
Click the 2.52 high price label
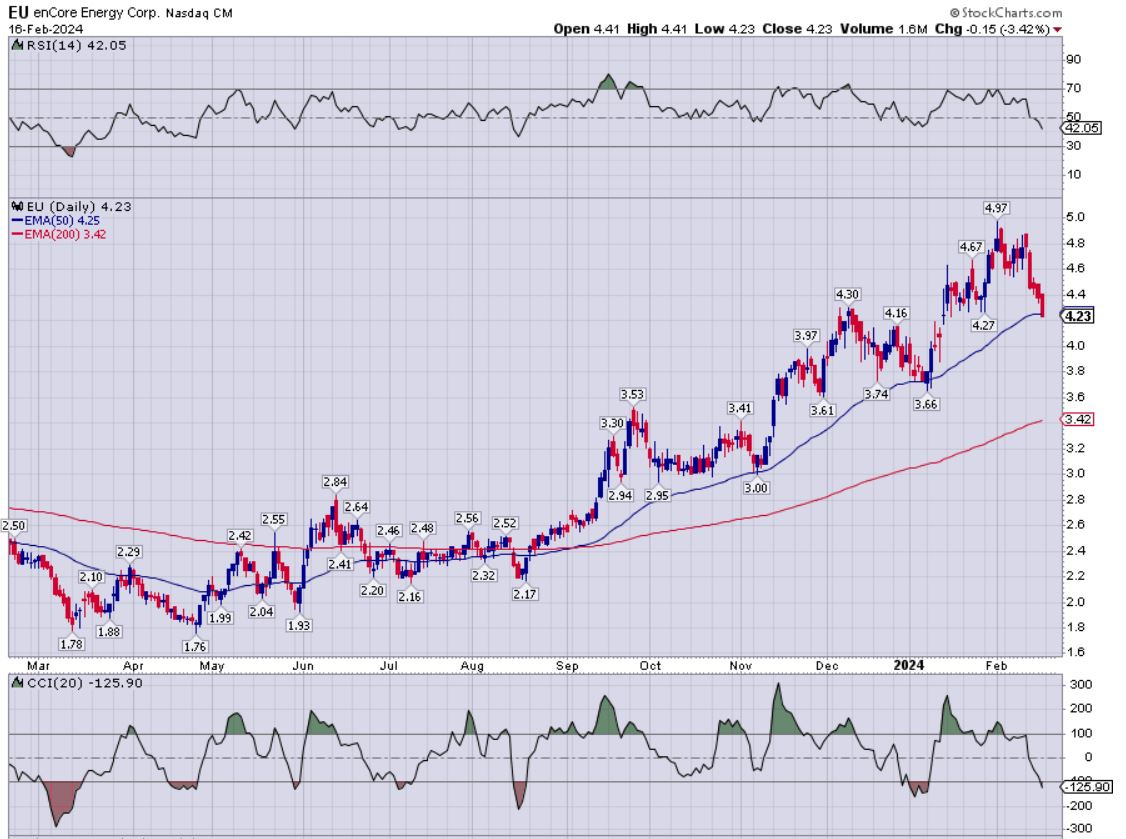point(505,523)
